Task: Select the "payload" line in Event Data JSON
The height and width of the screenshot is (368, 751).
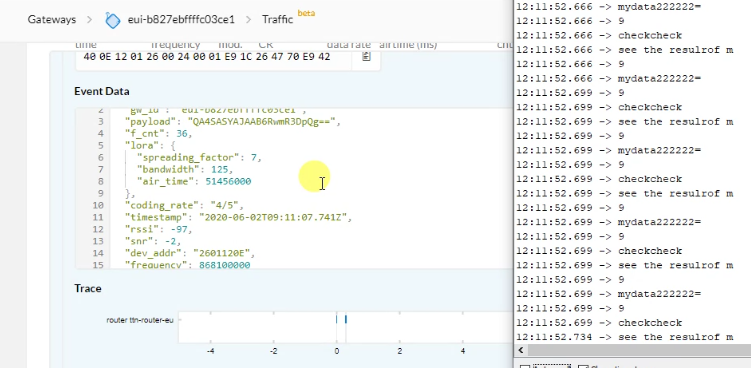Action: [x=233, y=122]
